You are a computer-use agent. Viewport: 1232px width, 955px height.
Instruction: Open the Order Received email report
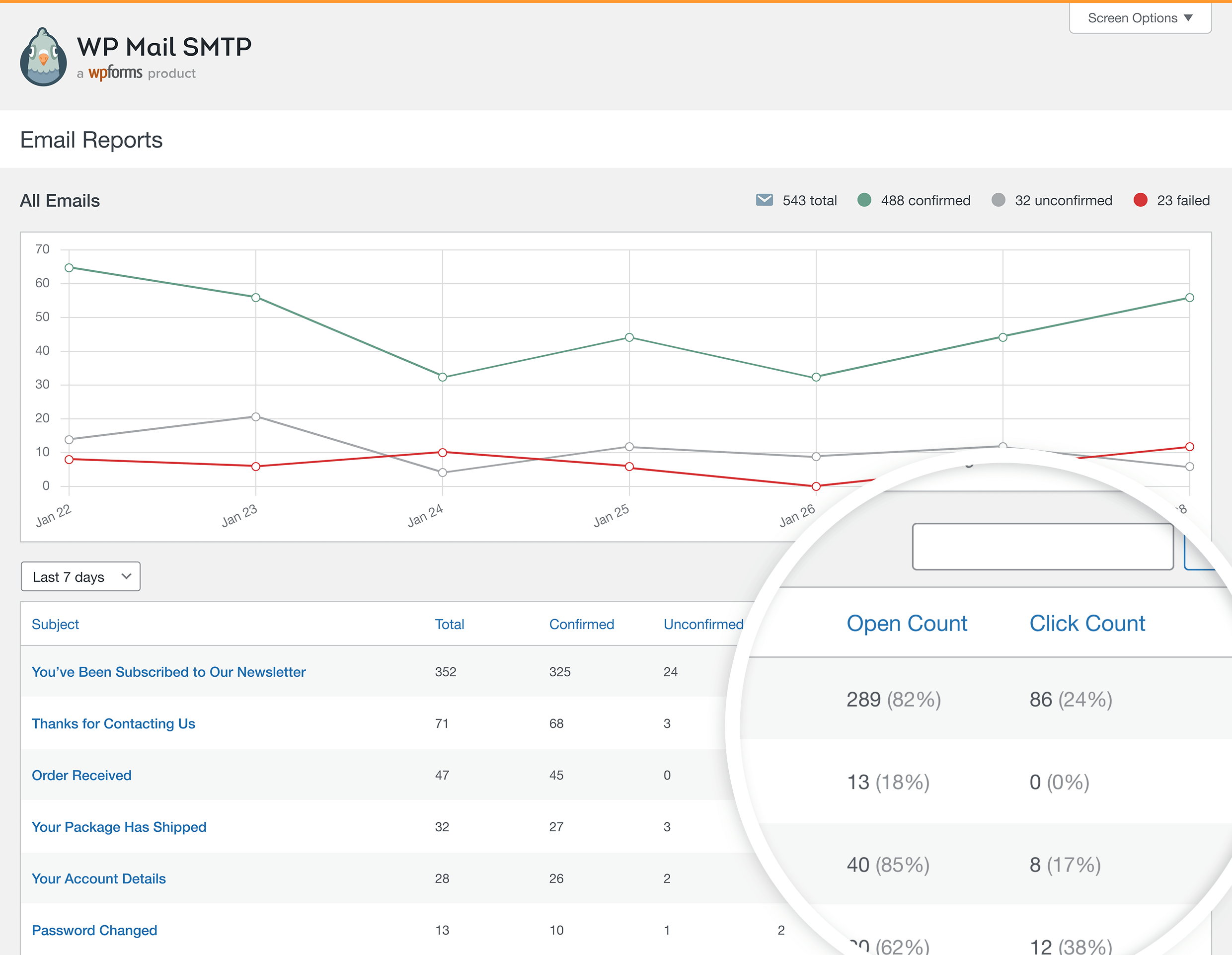pos(81,775)
